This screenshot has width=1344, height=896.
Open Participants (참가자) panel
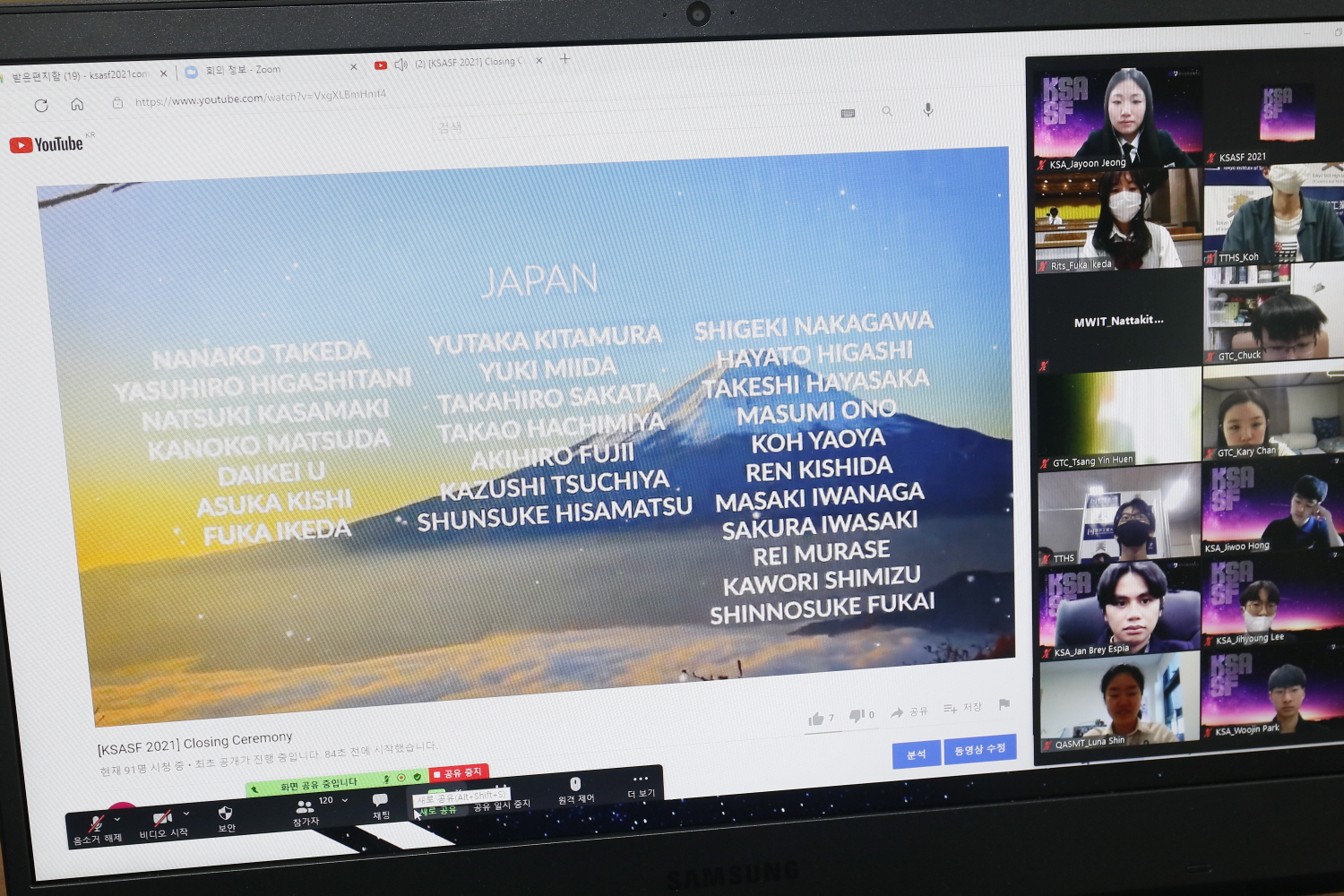[x=306, y=812]
